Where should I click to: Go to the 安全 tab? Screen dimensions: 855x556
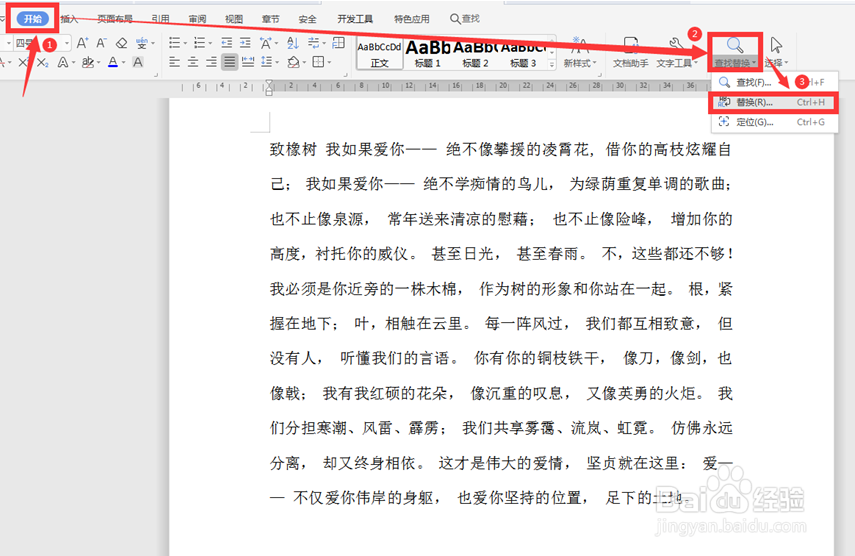(308, 19)
